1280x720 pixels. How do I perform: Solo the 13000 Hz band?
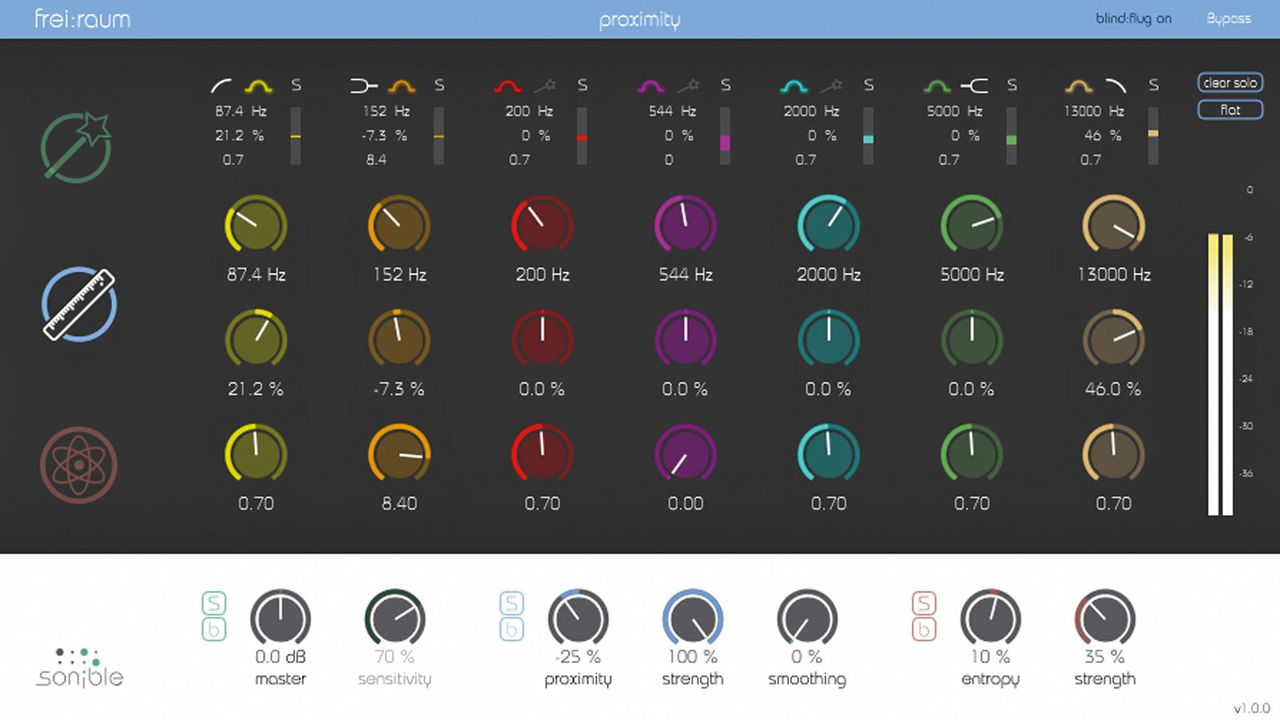point(1154,86)
